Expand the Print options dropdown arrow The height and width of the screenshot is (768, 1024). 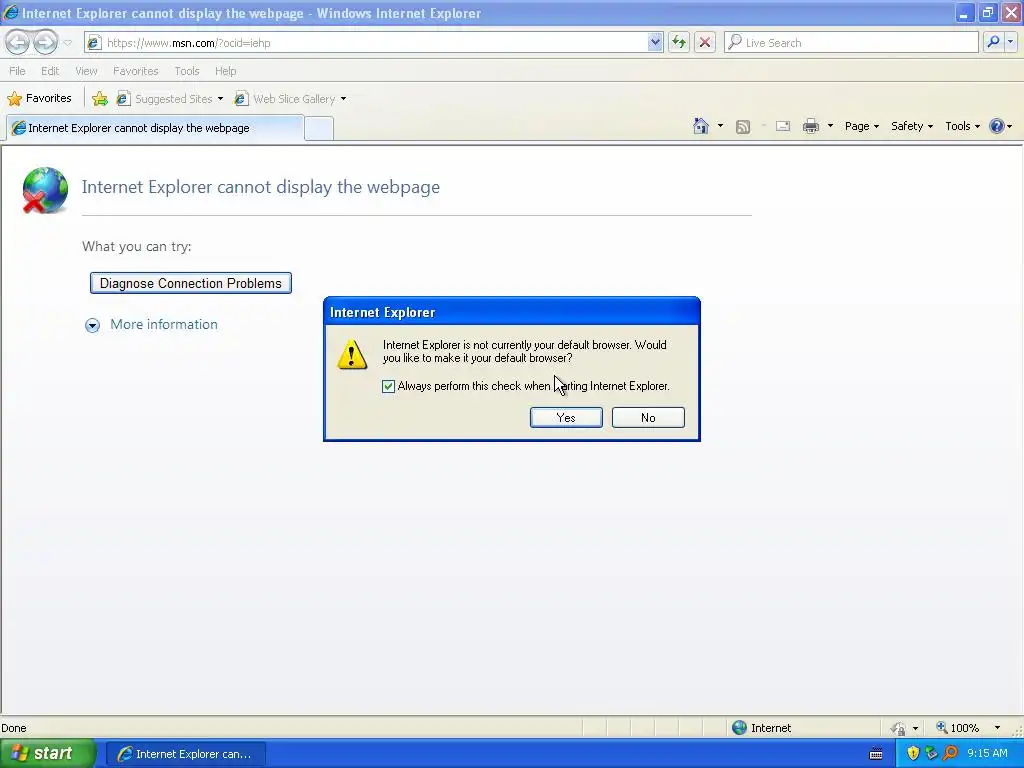coord(830,126)
